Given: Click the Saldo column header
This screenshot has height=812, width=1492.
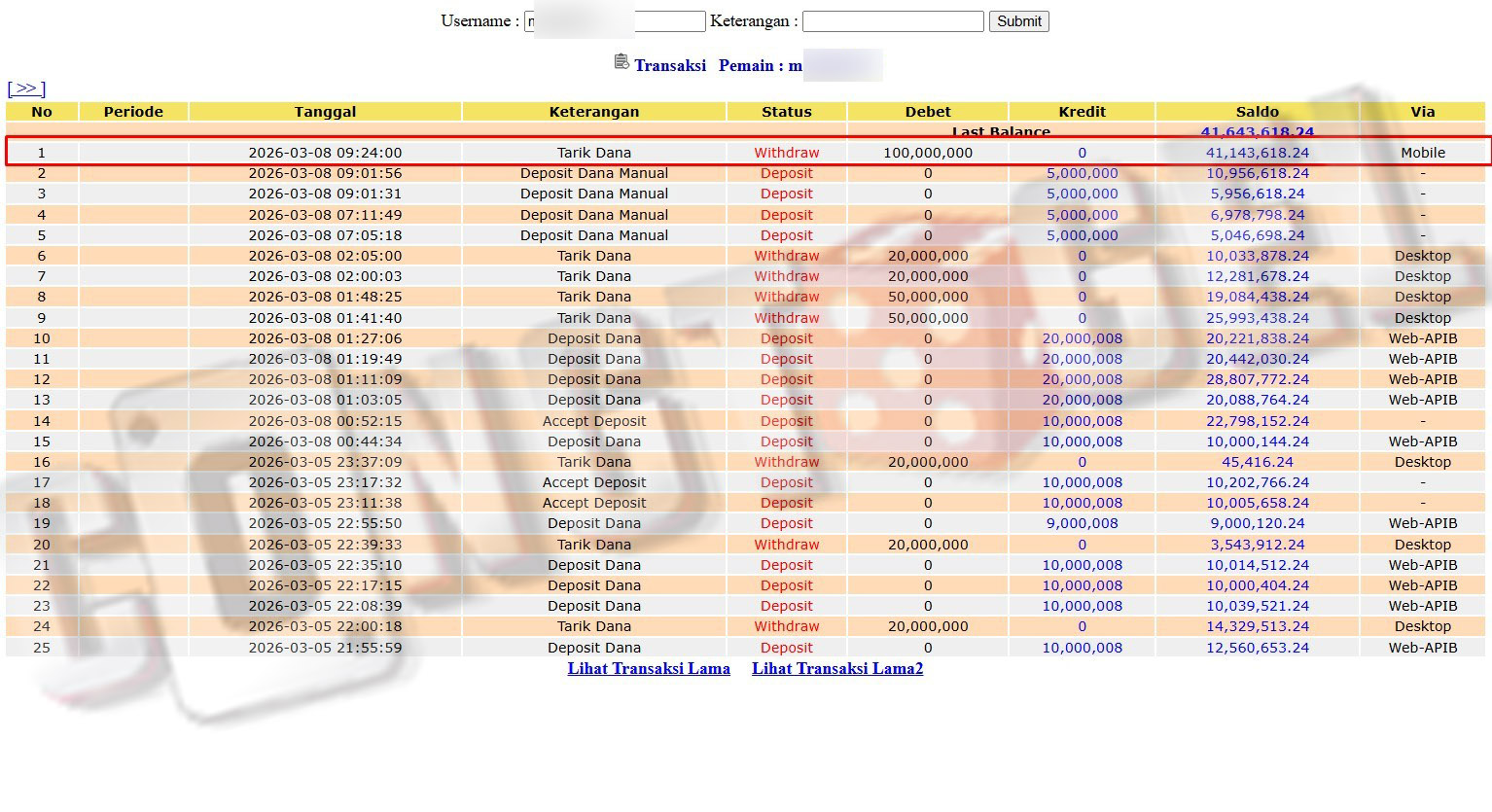Looking at the screenshot, I should tap(1257, 112).
